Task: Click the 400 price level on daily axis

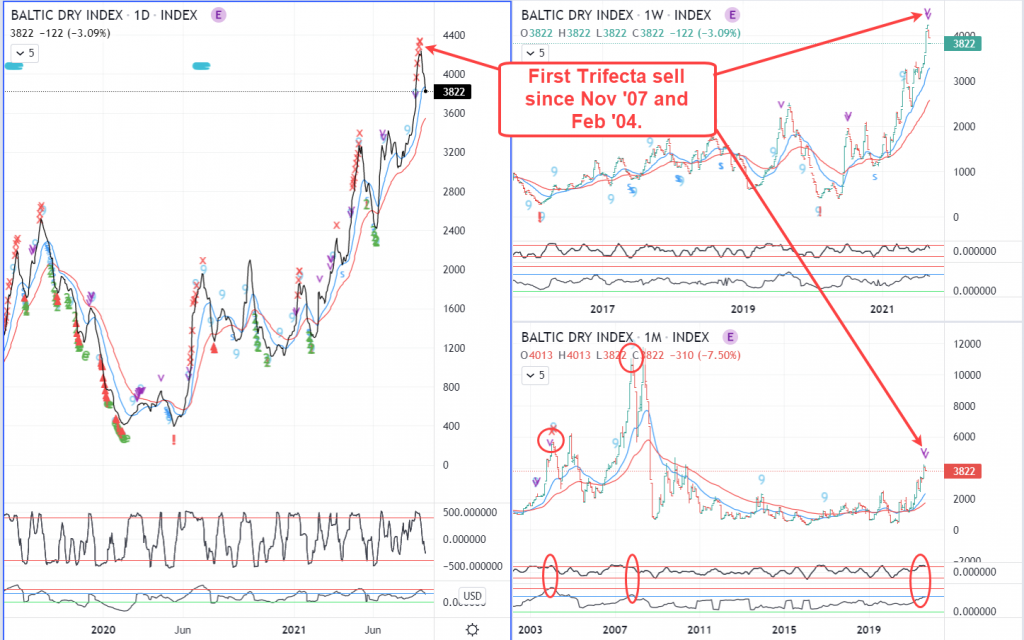Action: point(451,426)
